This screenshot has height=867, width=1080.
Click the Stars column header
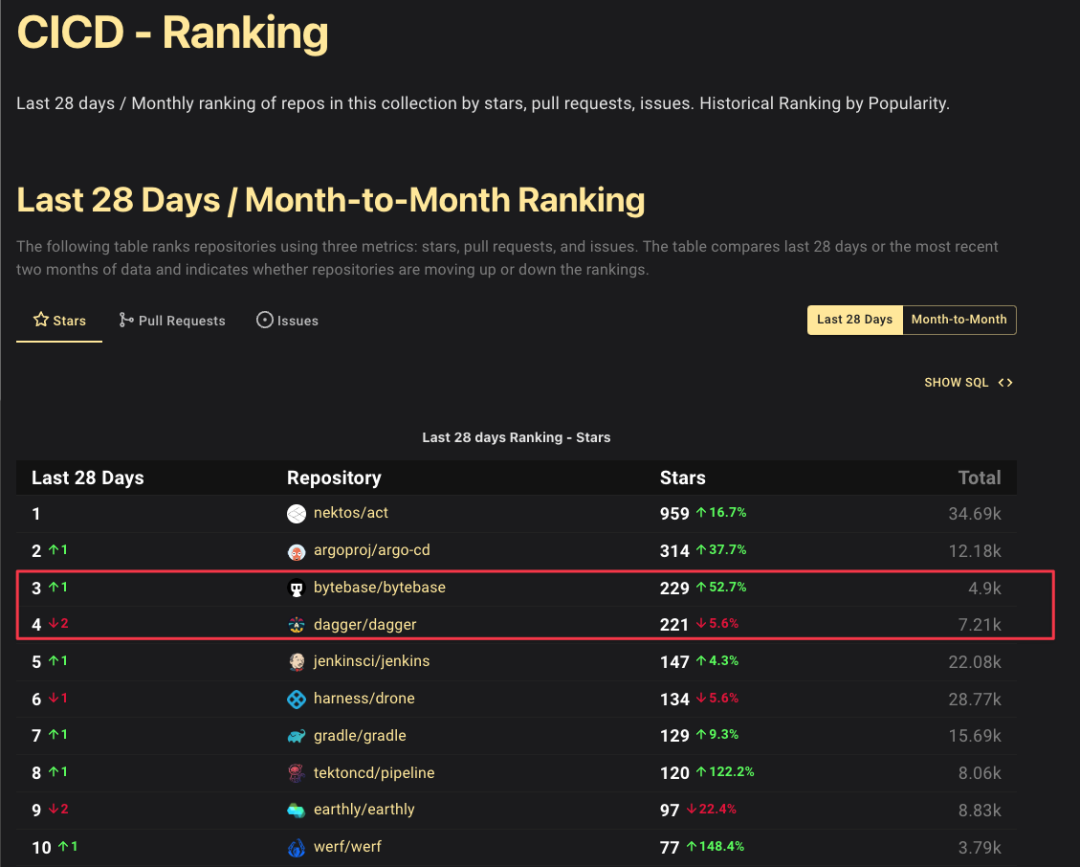(683, 478)
